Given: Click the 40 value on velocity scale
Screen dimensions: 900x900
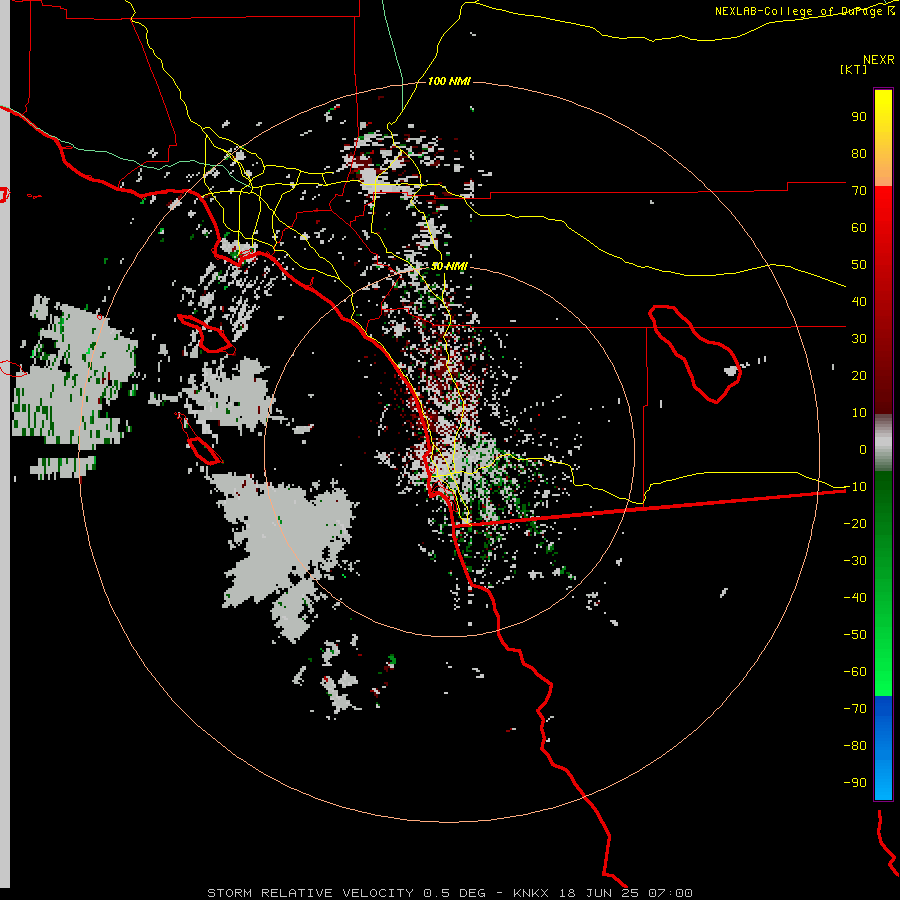Looking at the screenshot, I should click(x=859, y=301).
